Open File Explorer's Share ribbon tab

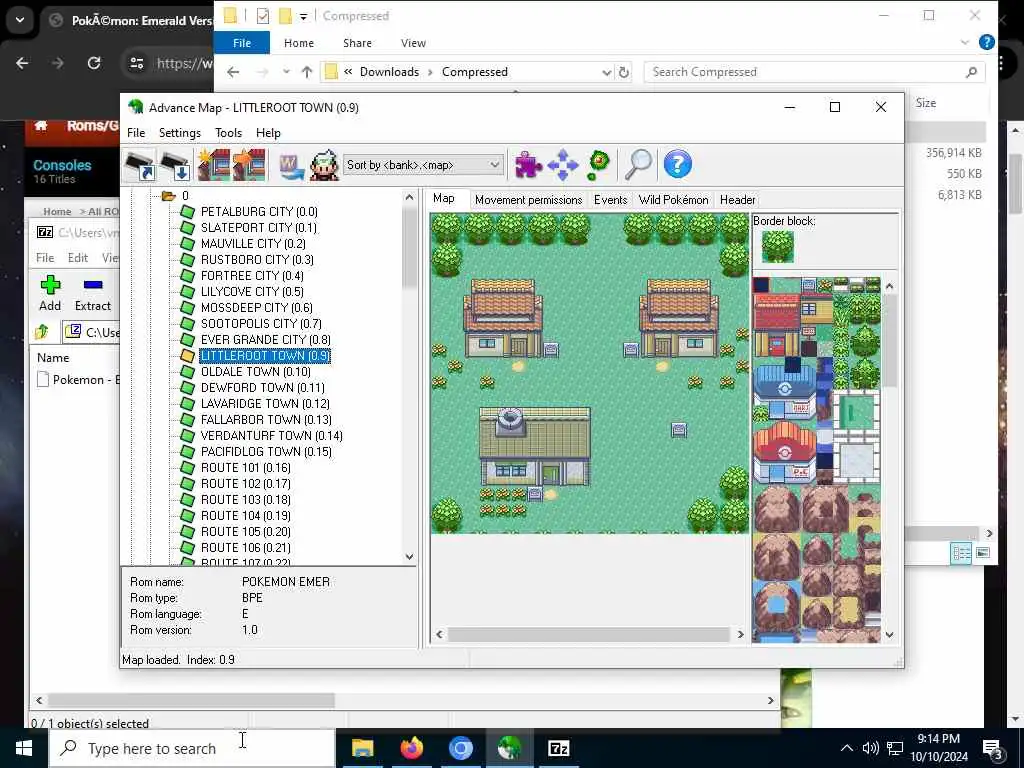click(357, 43)
